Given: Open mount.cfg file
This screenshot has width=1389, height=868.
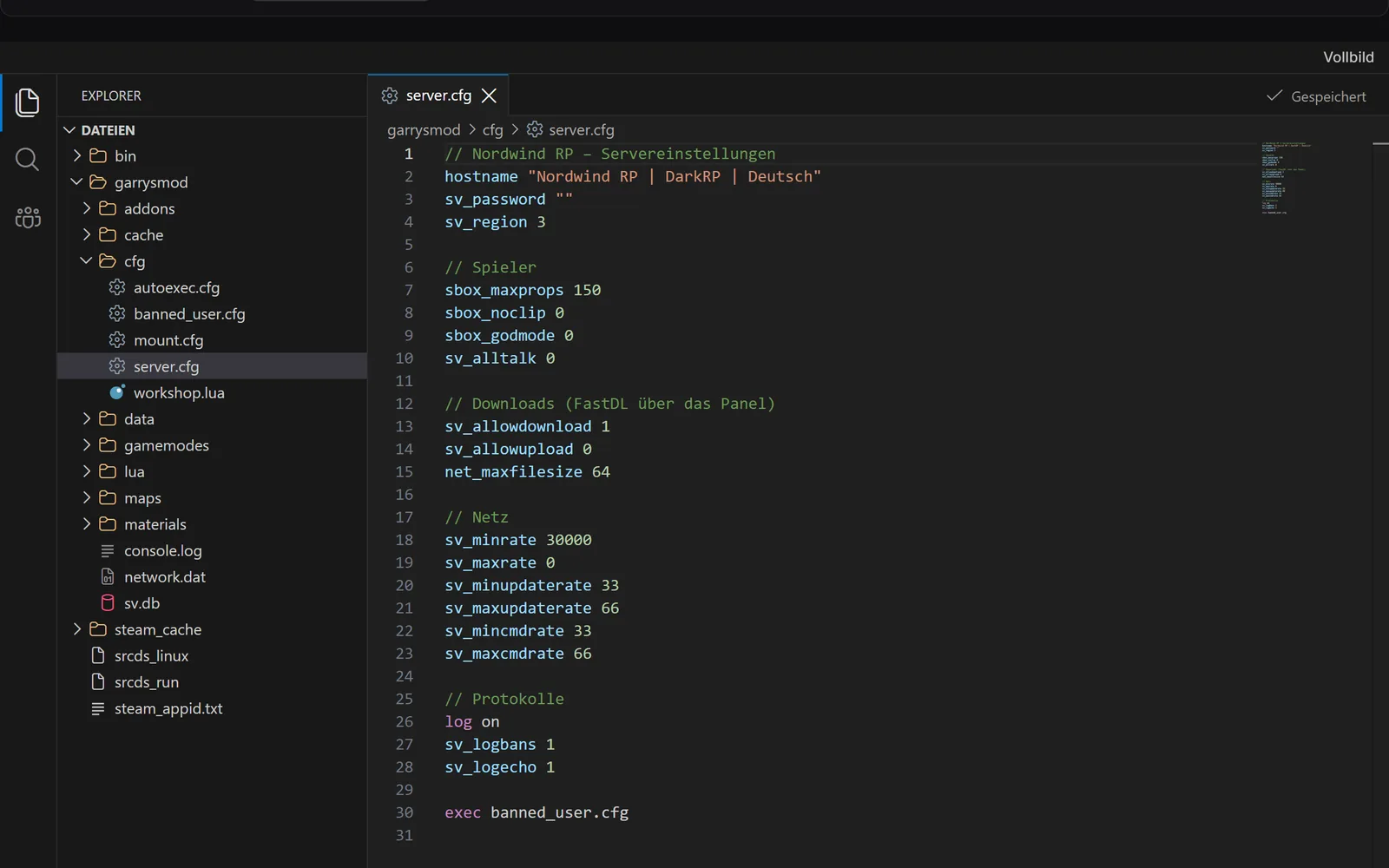Looking at the screenshot, I should coord(212,340).
